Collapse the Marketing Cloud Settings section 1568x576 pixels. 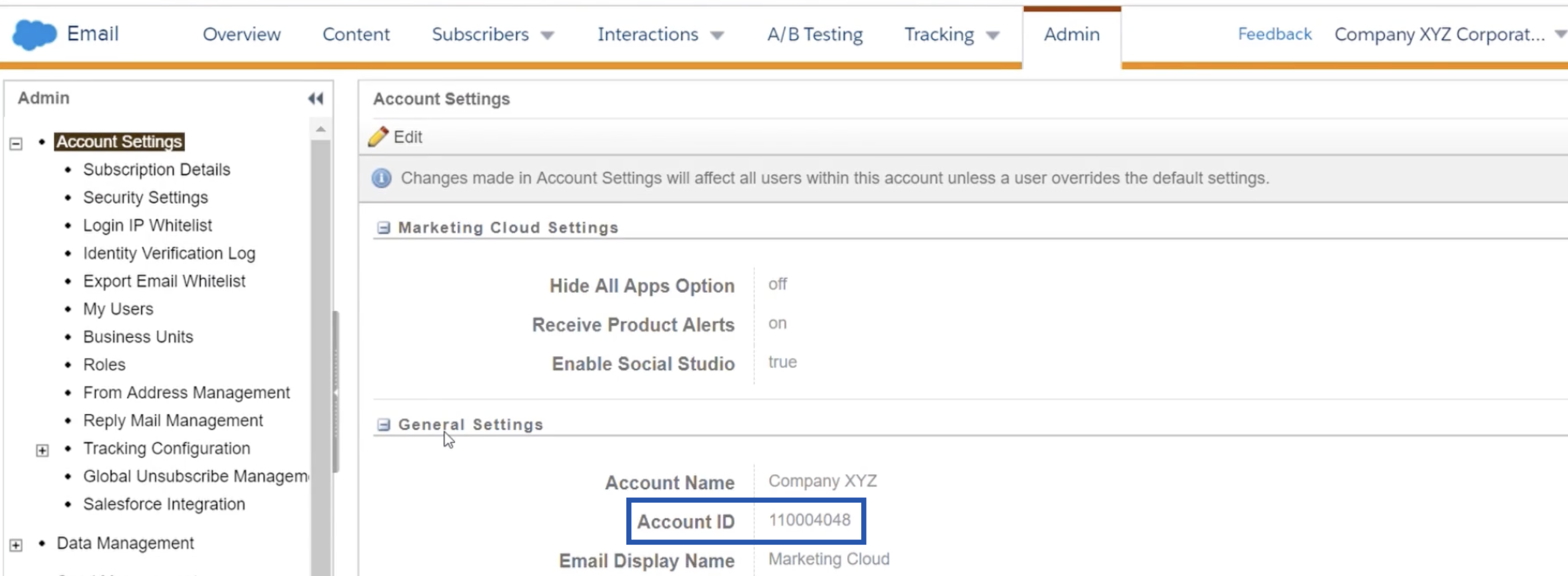tap(383, 228)
